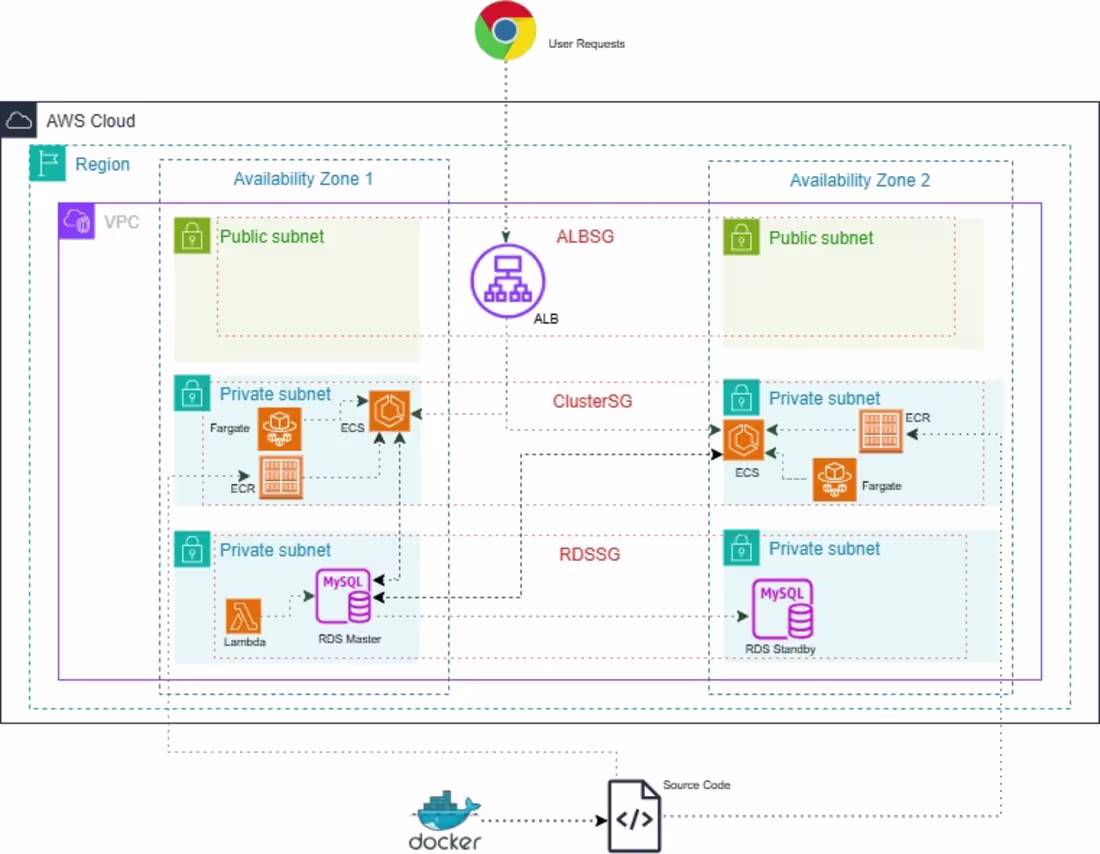The image size is (1100, 854).
Task: Select the 'Region' label
Action: tap(102, 164)
